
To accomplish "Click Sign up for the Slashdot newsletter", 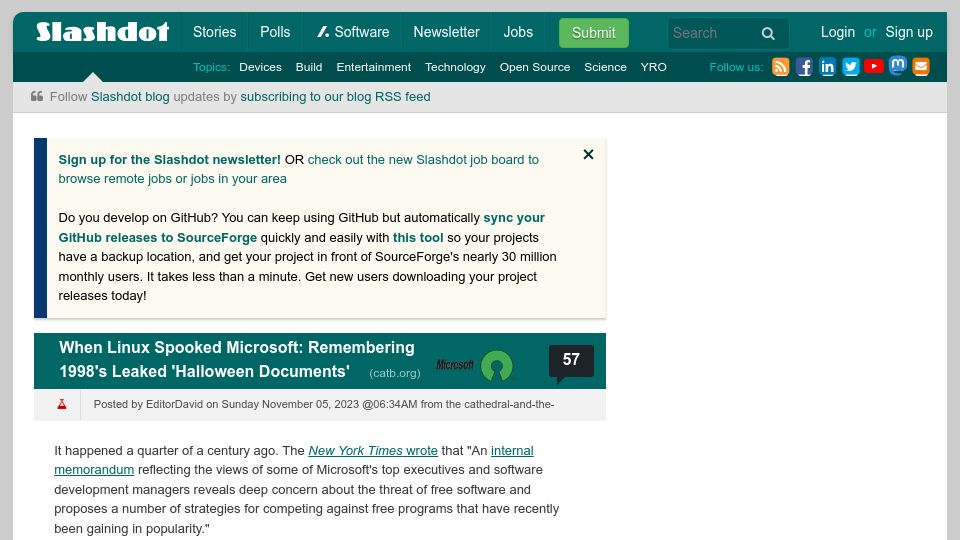I will pos(170,160).
